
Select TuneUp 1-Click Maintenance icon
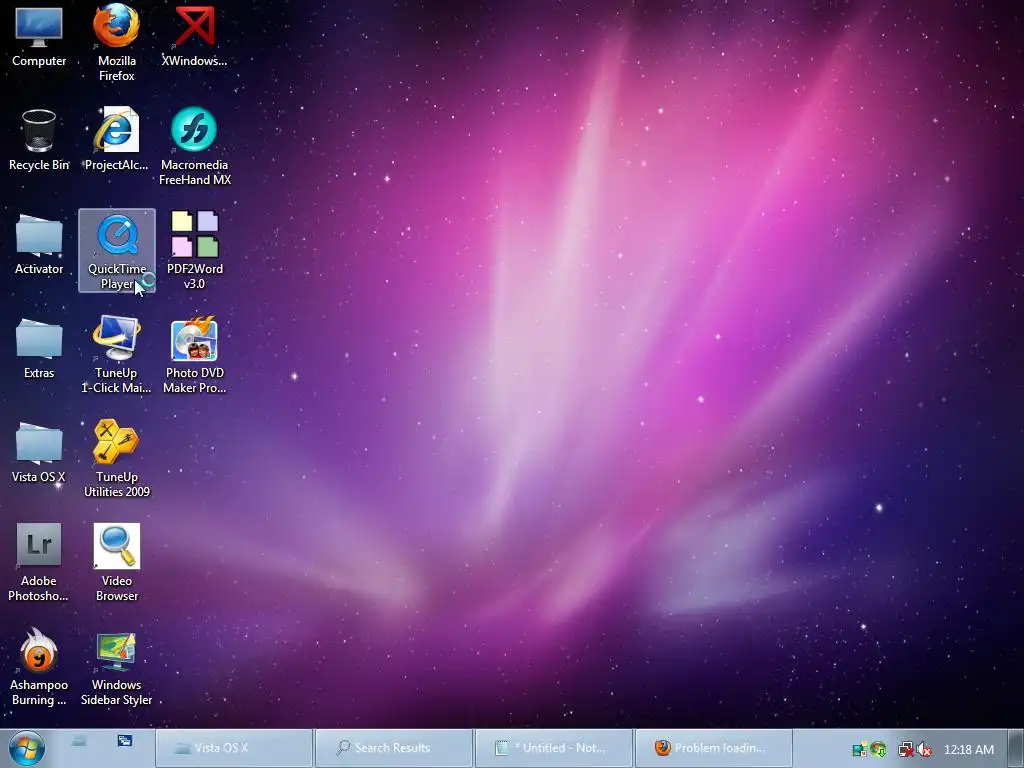pyautogui.click(x=116, y=355)
